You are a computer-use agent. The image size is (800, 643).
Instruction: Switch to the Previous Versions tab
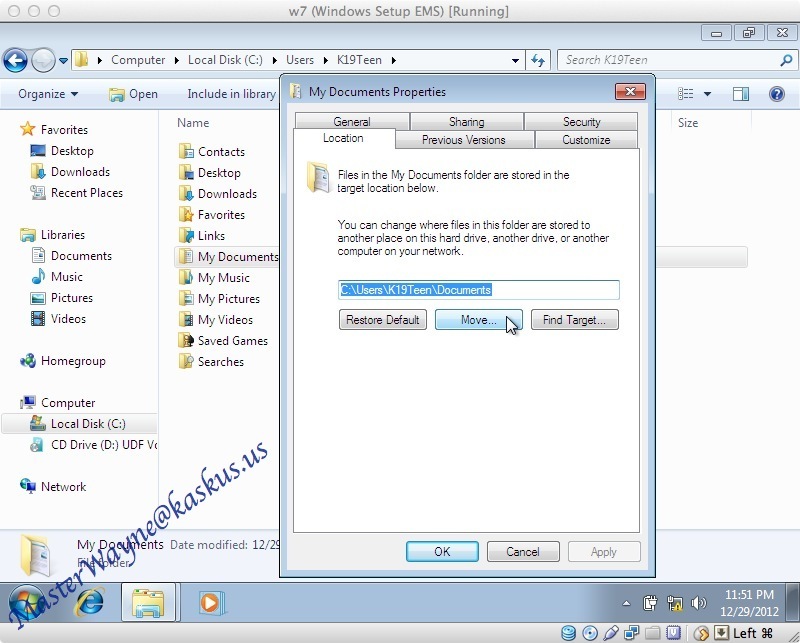pyautogui.click(x=464, y=140)
